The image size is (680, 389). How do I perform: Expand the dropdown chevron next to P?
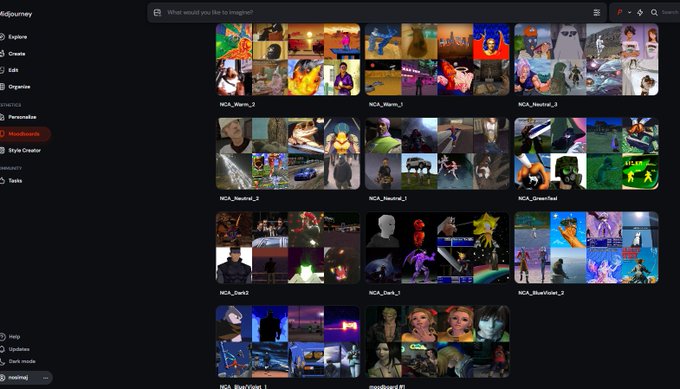tap(629, 13)
